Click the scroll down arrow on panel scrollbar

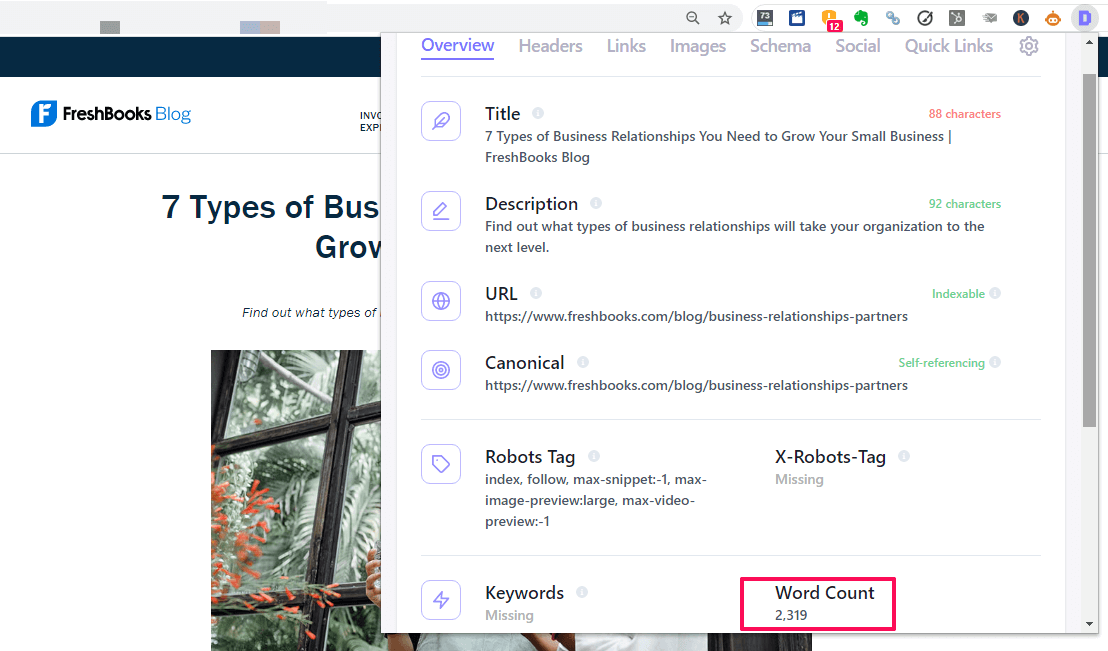[1090, 624]
